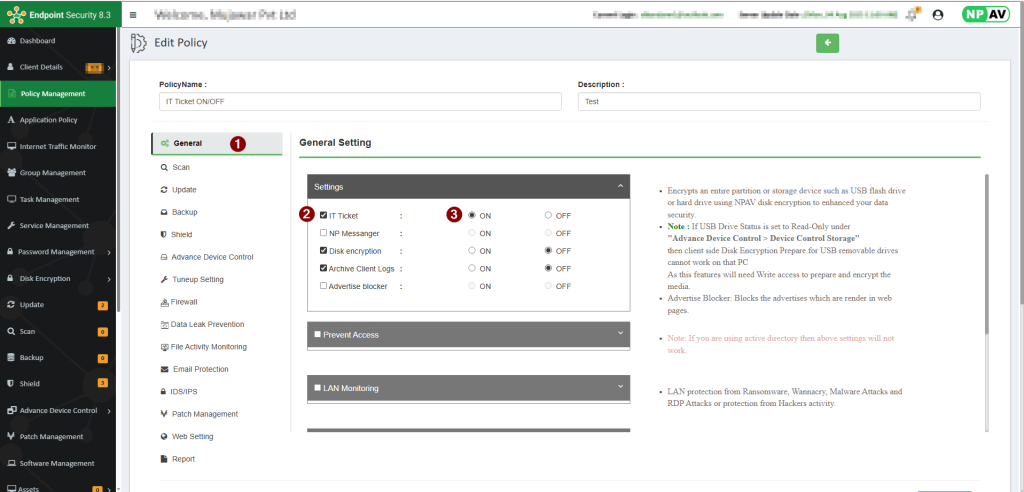
Task: Click the green back arrow button
Action: coord(827,43)
